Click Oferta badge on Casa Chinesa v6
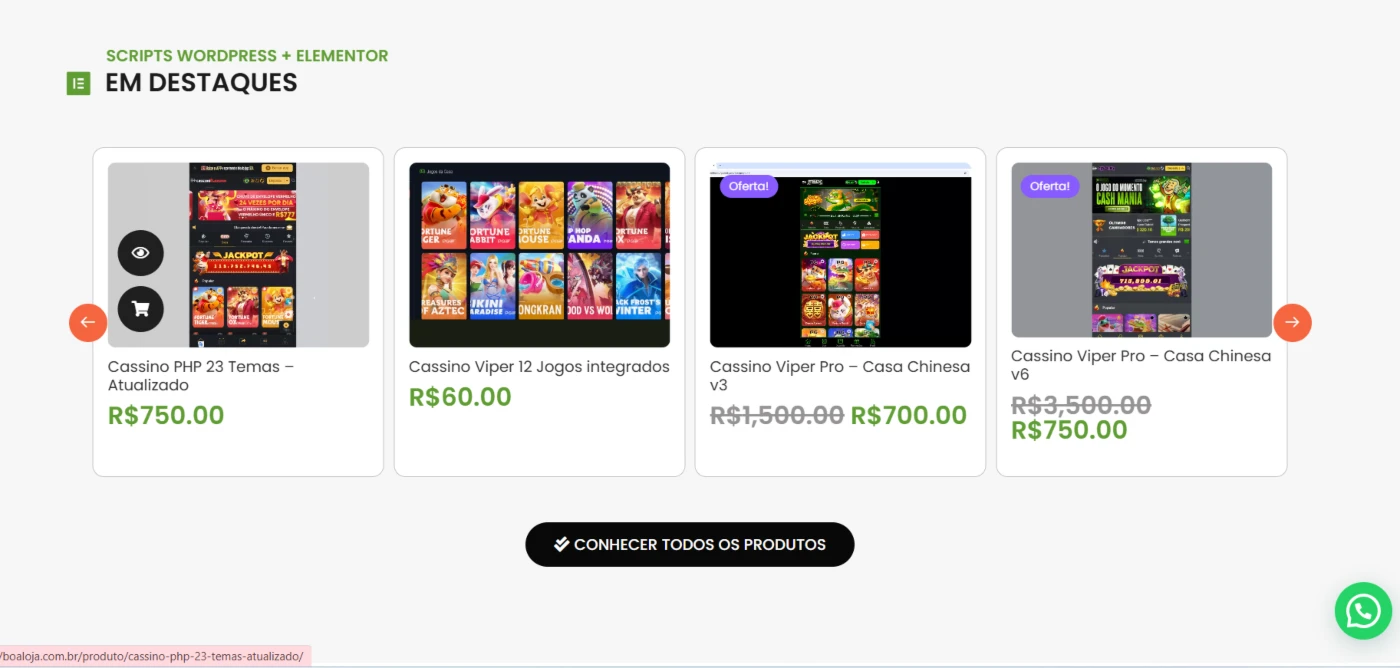 click(x=1050, y=186)
